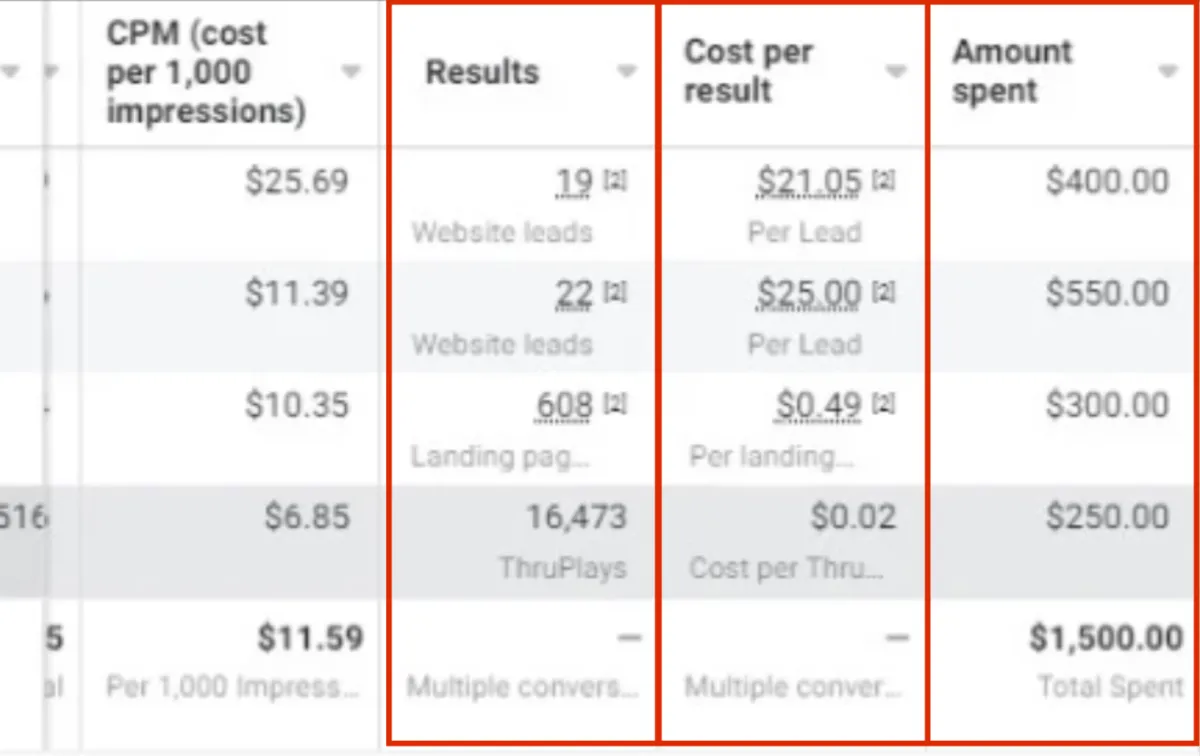The height and width of the screenshot is (756, 1200).
Task: Sort by the Amount spent column header
Action: [x=1012, y=71]
